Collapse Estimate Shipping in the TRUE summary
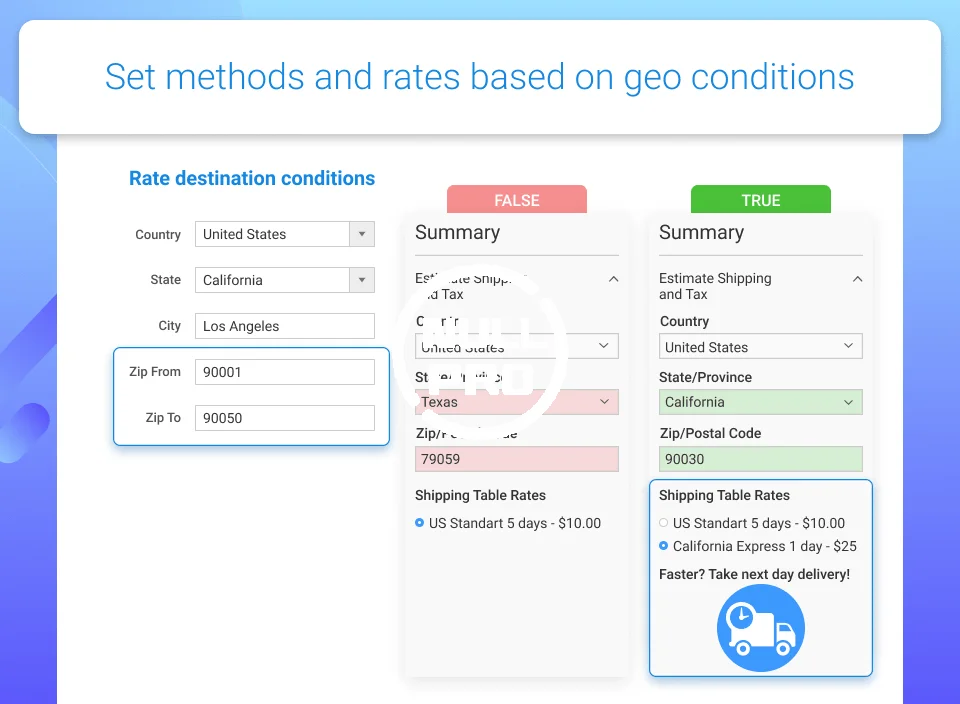Screen dimensions: 960x704 (857, 279)
